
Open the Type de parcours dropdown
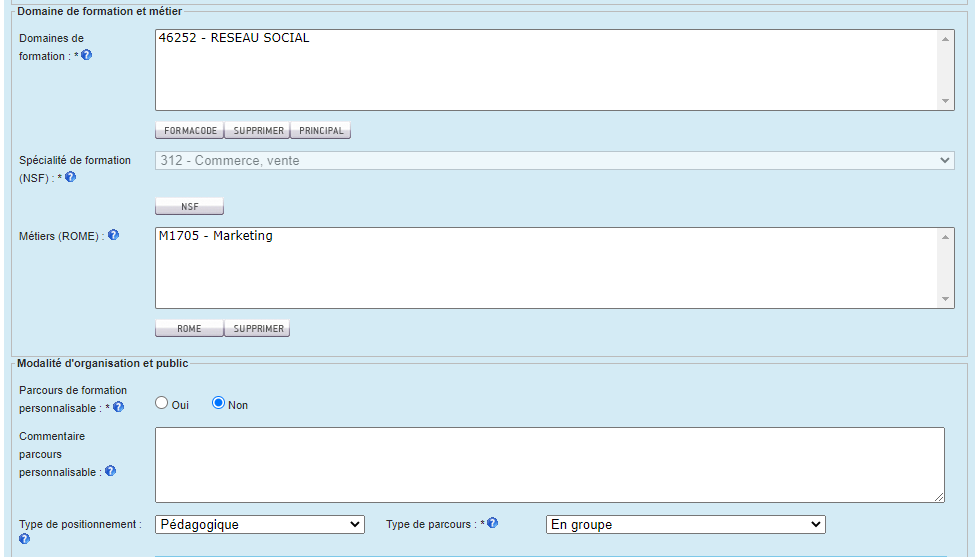click(x=685, y=525)
